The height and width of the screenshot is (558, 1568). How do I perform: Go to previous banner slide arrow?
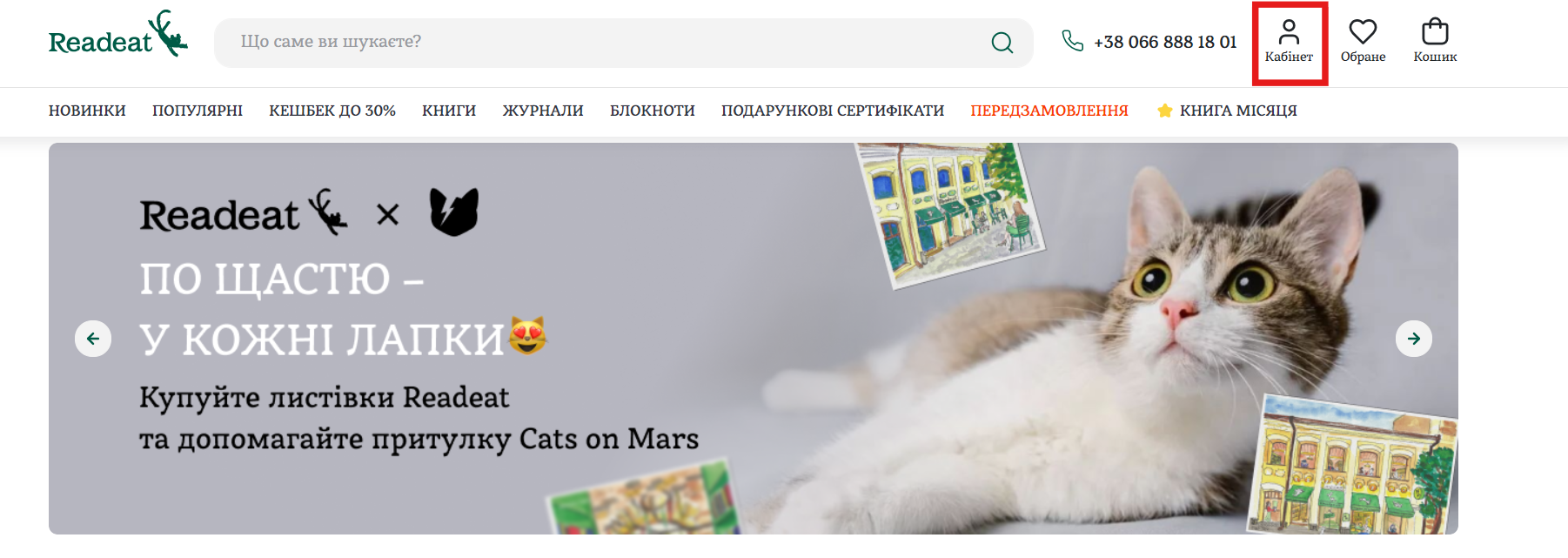tap(93, 339)
